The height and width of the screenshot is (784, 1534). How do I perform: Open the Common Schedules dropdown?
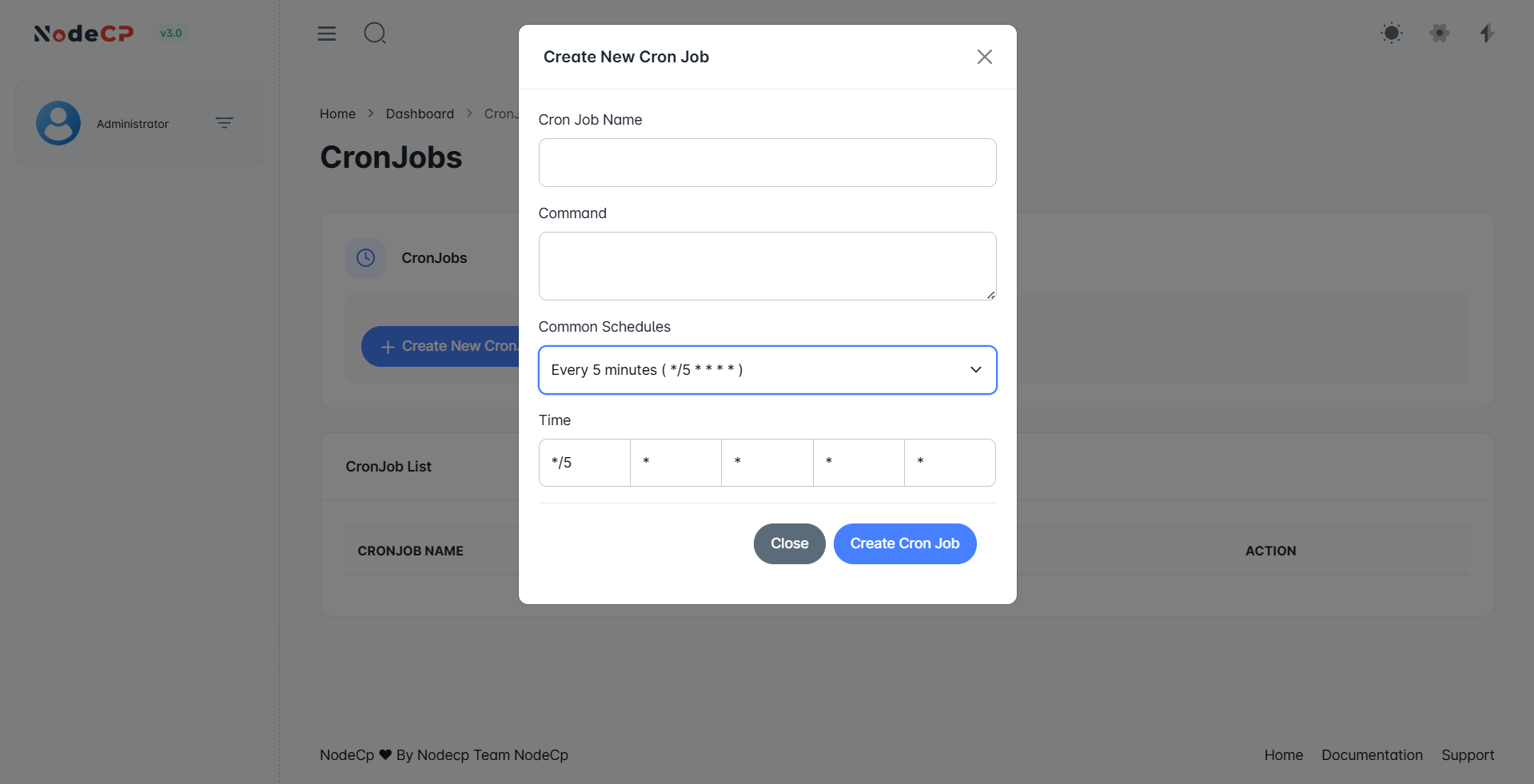[767, 370]
